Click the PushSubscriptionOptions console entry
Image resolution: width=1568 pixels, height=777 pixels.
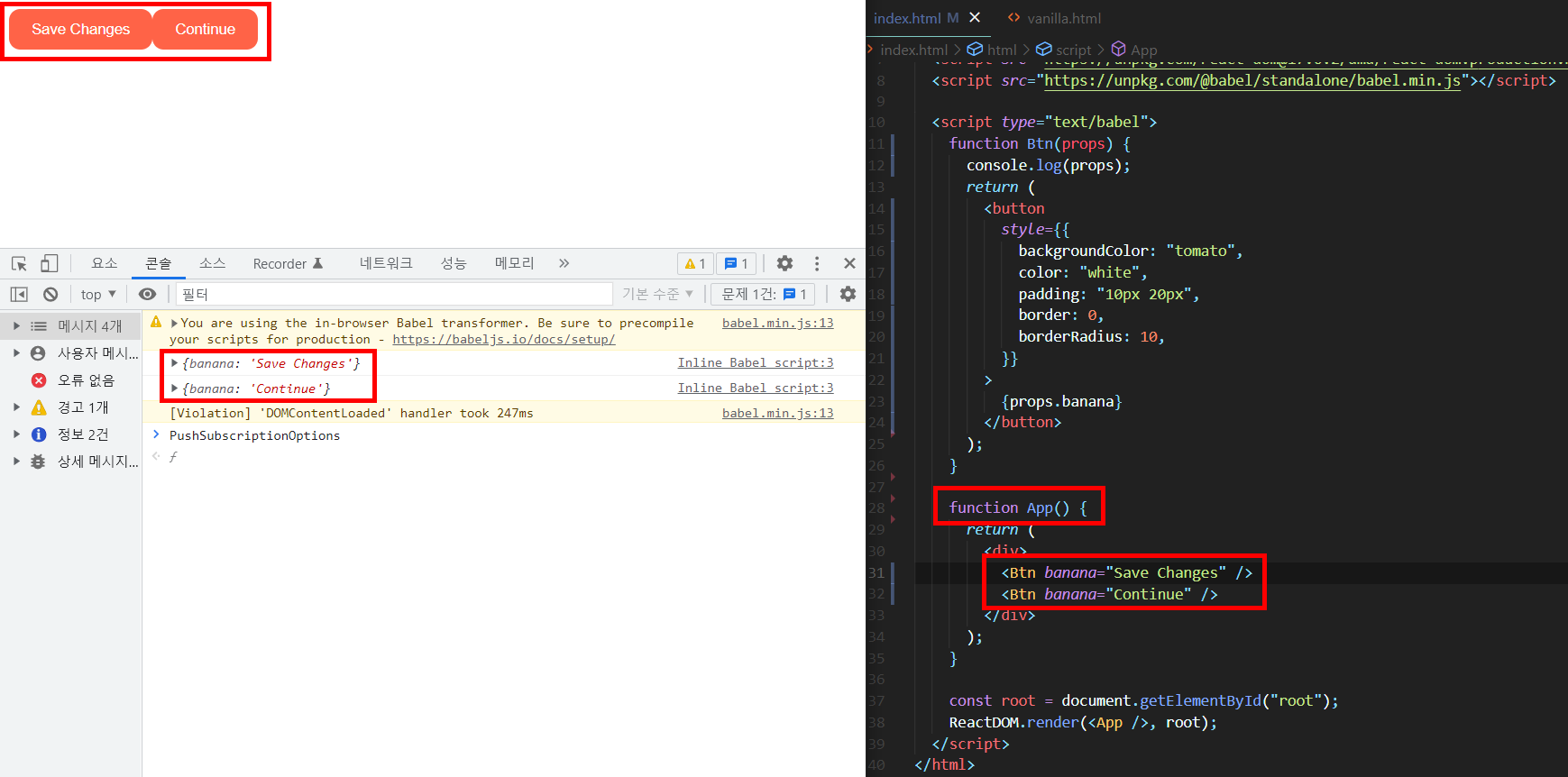tap(255, 435)
